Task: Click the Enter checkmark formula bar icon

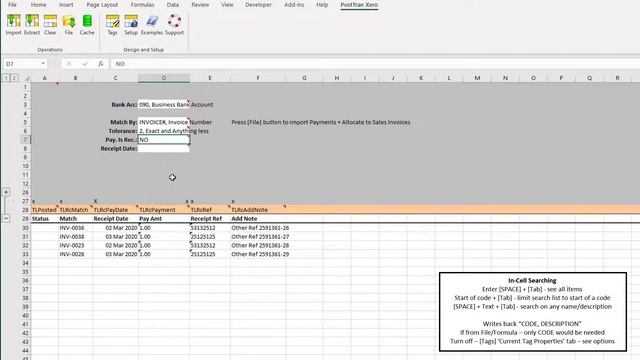Action: click(85, 64)
